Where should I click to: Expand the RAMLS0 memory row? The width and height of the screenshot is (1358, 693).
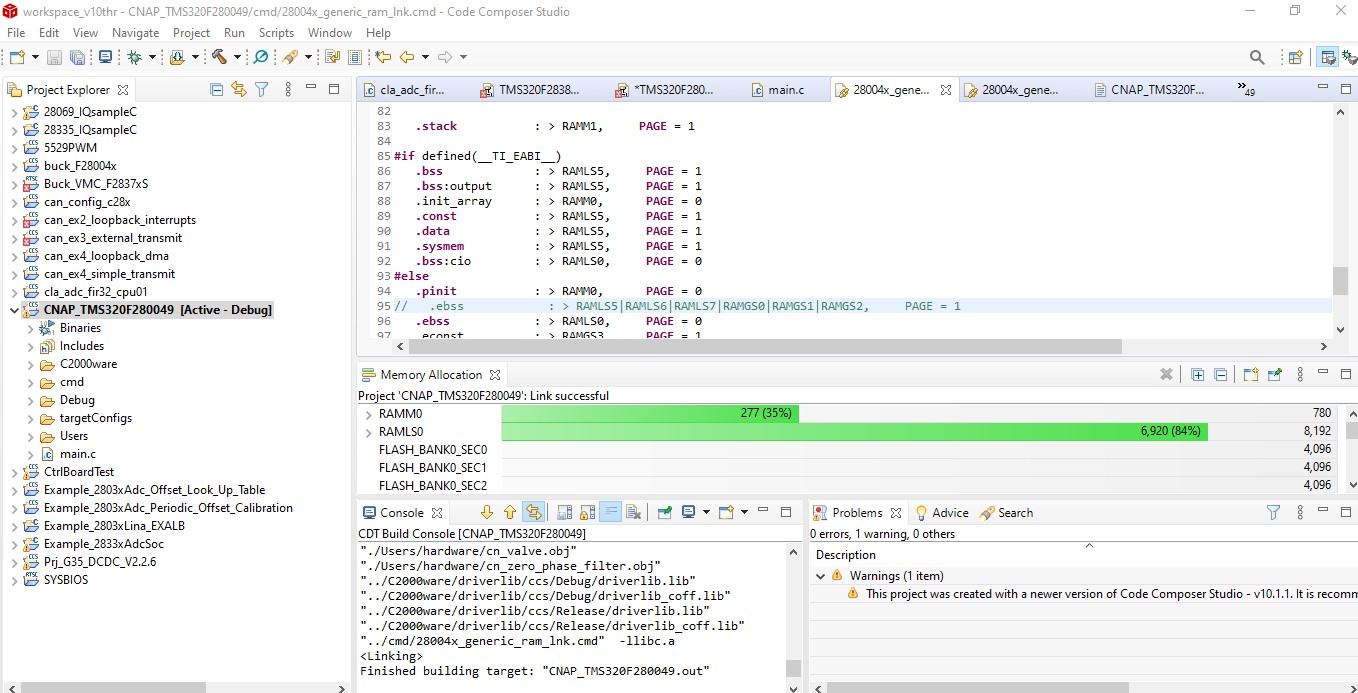pos(368,432)
